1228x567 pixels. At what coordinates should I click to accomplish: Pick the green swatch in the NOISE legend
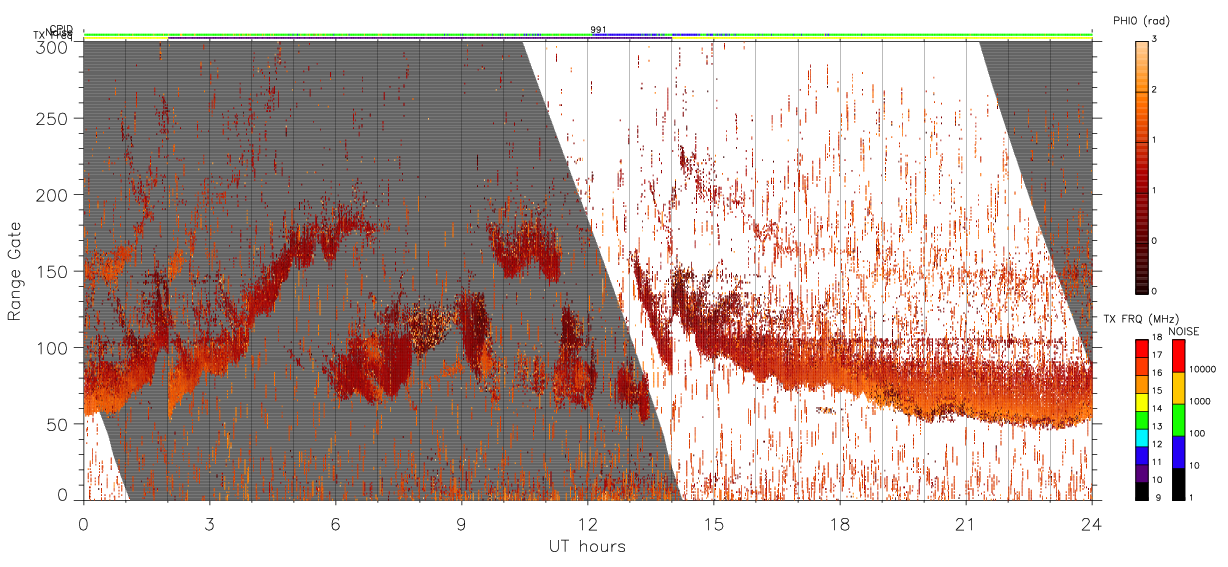point(1179,420)
